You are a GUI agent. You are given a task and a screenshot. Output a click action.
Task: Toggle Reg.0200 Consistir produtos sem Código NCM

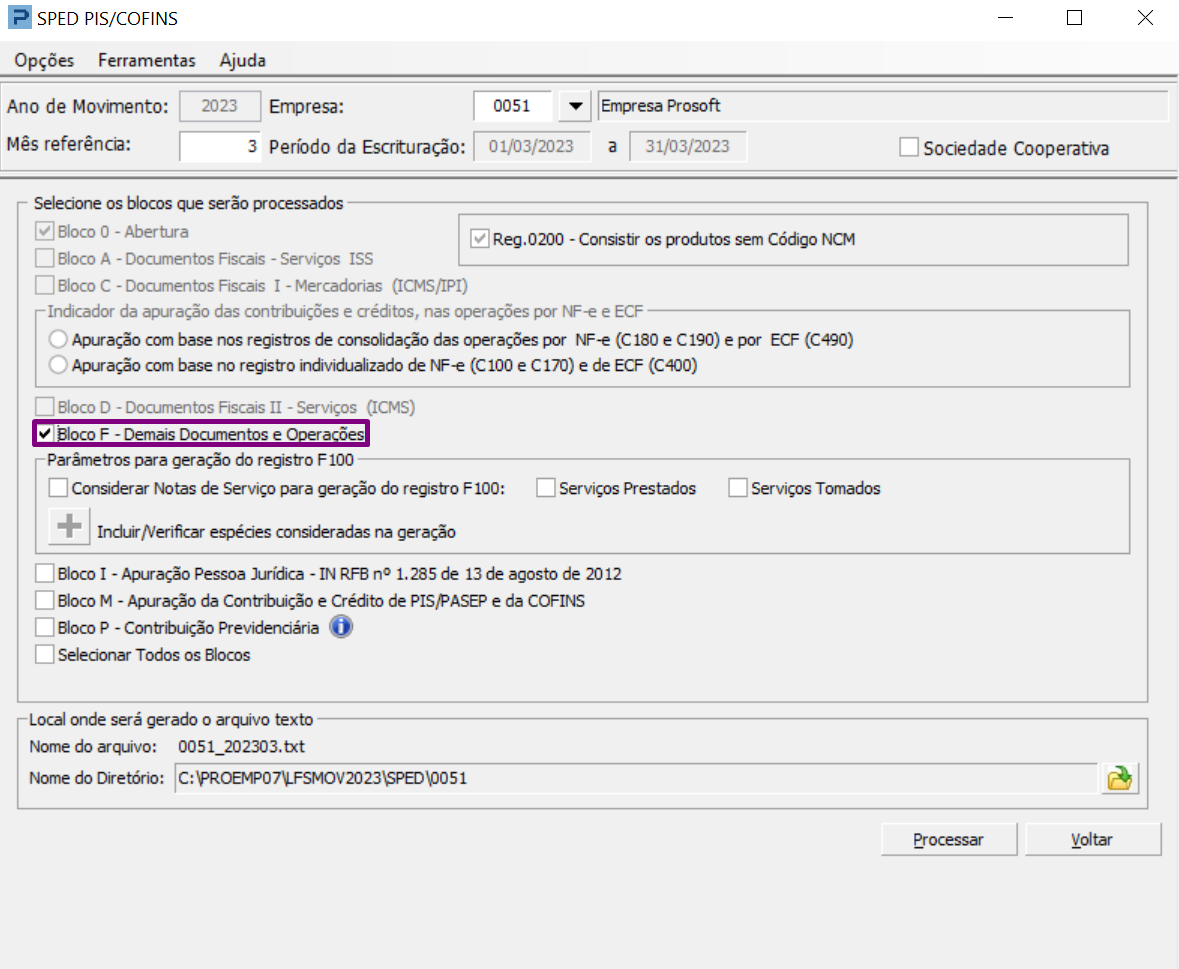(x=479, y=239)
